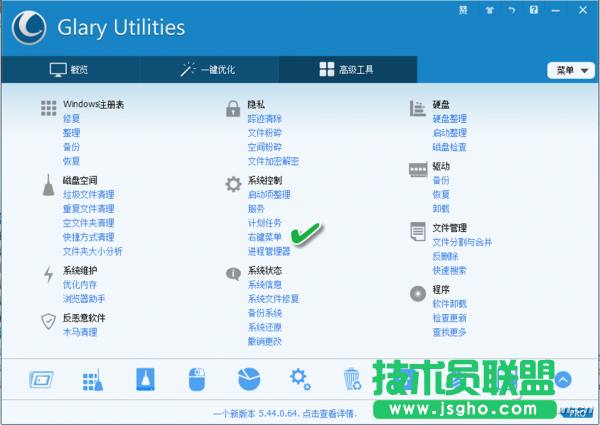
Task: Click the first screen-shaped icon in bottom toolbar
Action: (x=39, y=380)
